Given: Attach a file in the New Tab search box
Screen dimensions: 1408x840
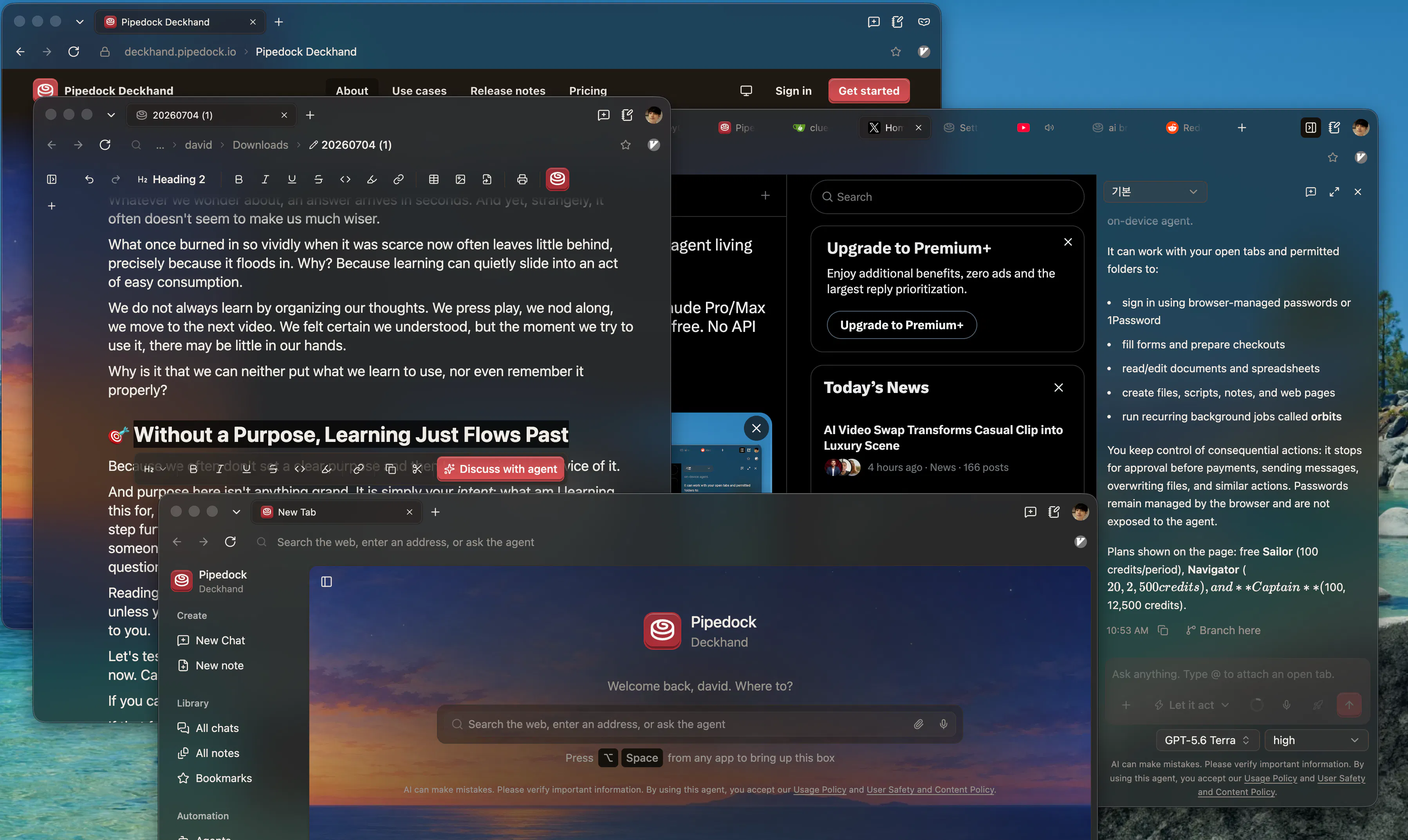Looking at the screenshot, I should 918,724.
